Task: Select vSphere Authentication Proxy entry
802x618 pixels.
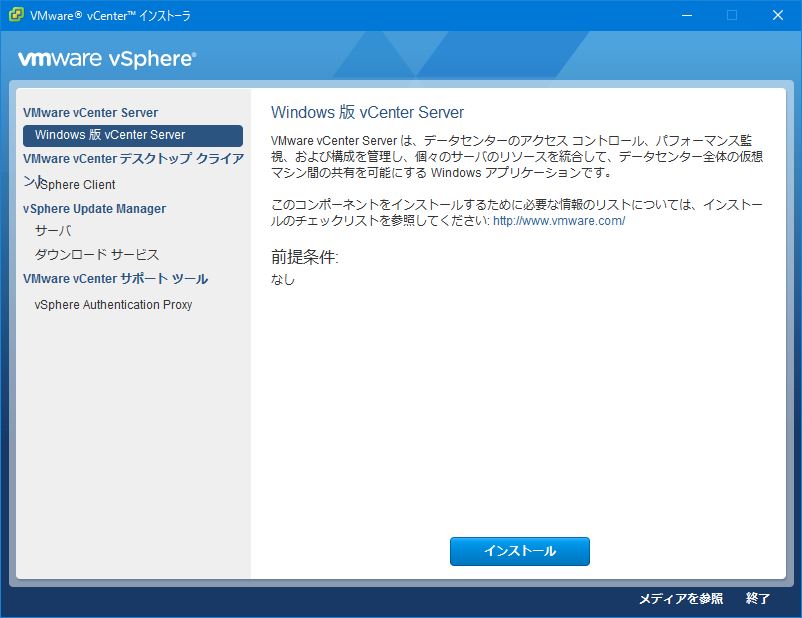Action: pos(114,304)
